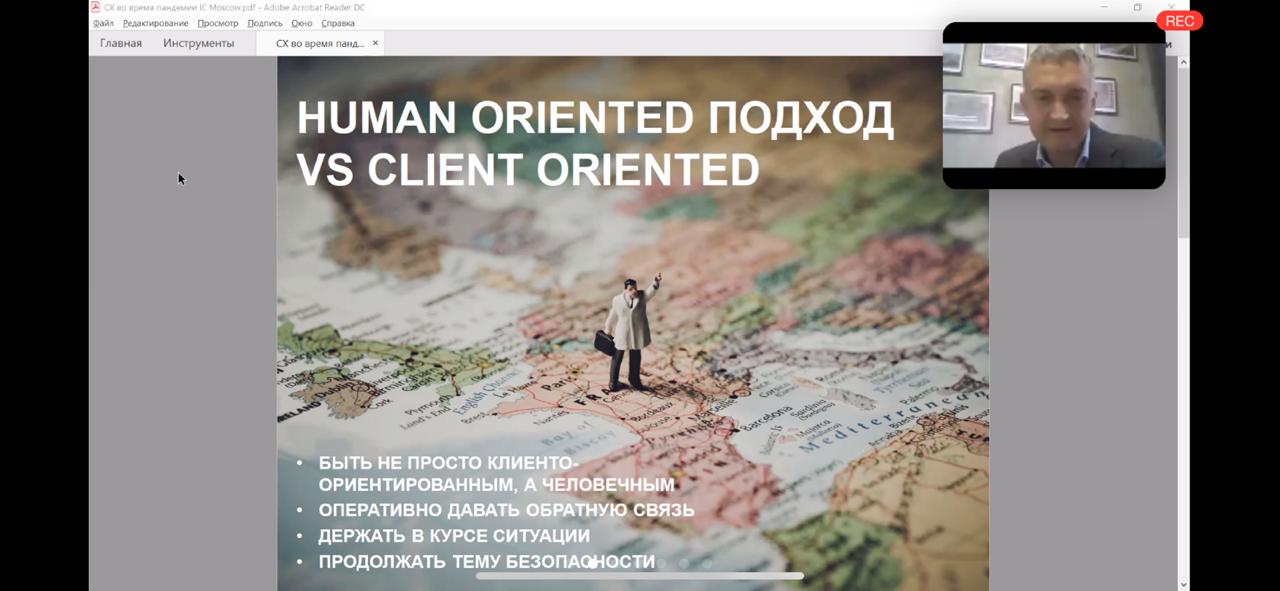Close the Acrobat Reader window
This screenshot has height=591, width=1280.
coord(1171,7)
